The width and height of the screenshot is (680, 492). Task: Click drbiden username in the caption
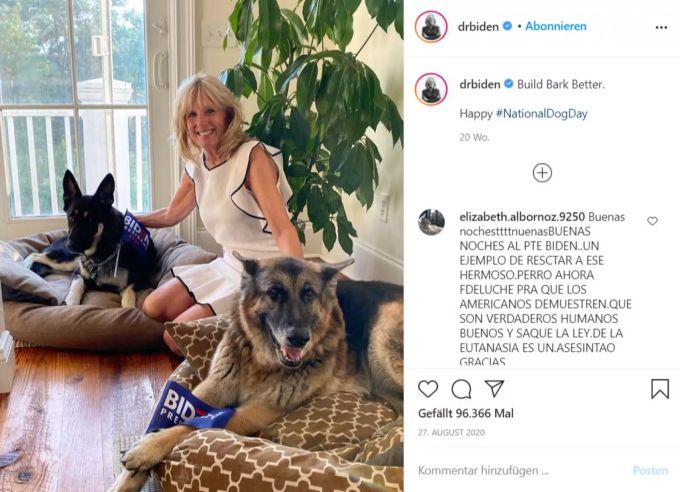(x=480, y=84)
